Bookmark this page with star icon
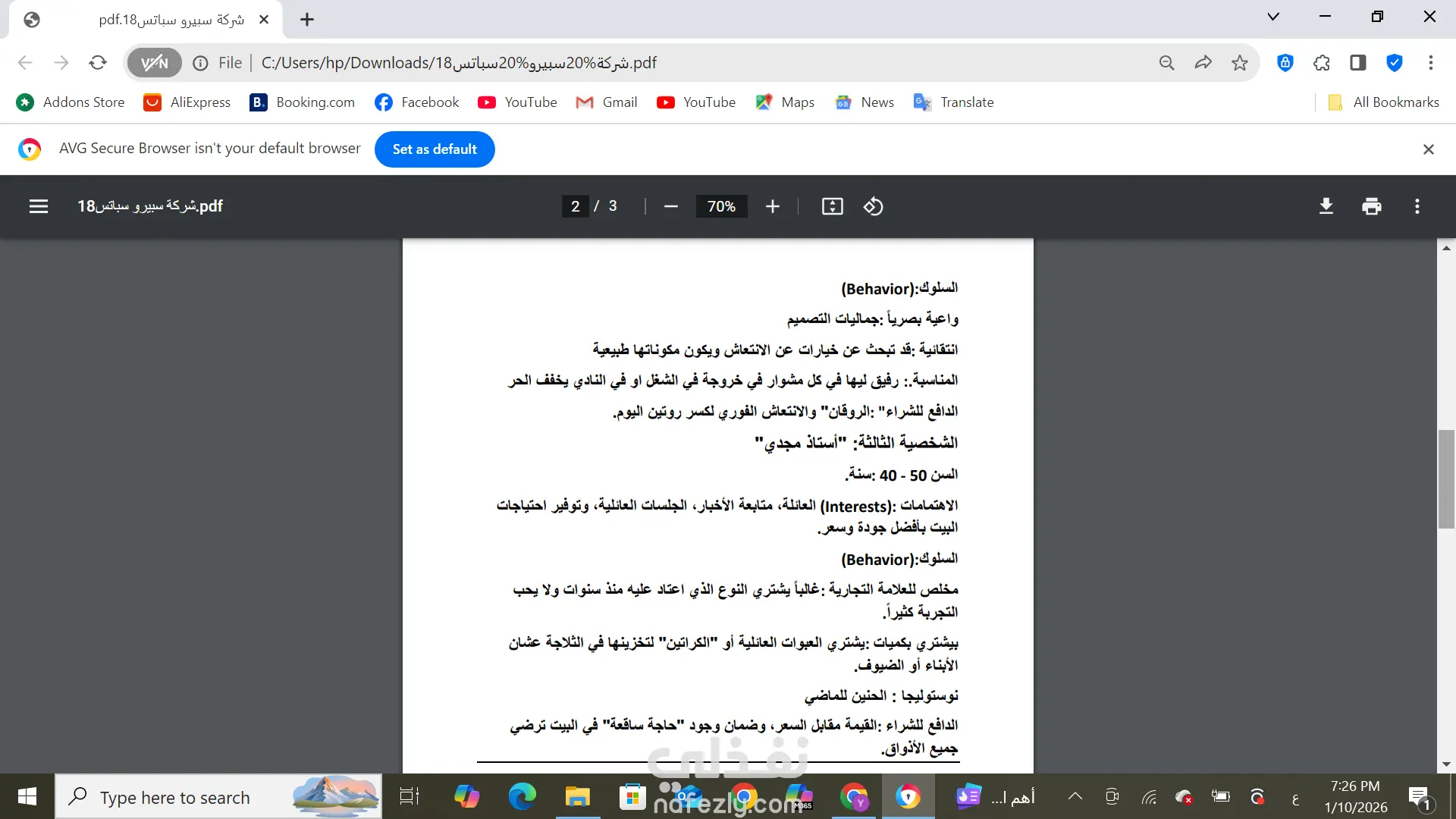This screenshot has width=1456, height=819. 1239,63
